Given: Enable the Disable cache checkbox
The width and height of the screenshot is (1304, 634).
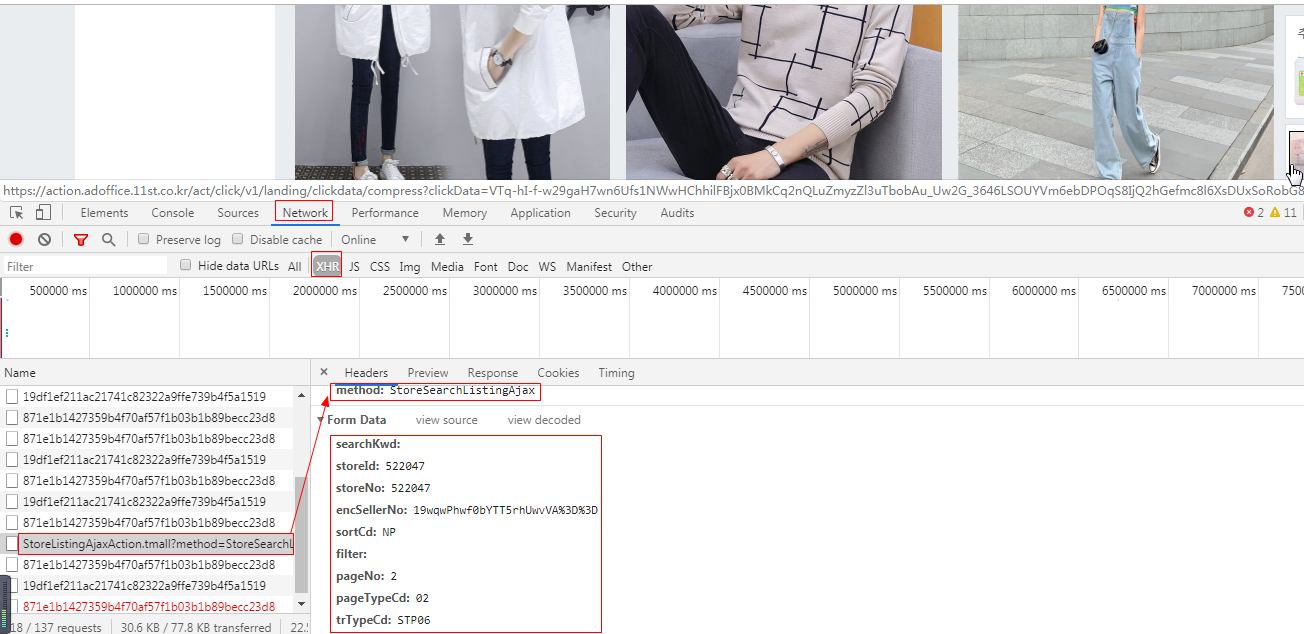Looking at the screenshot, I should click(x=237, y=239).
